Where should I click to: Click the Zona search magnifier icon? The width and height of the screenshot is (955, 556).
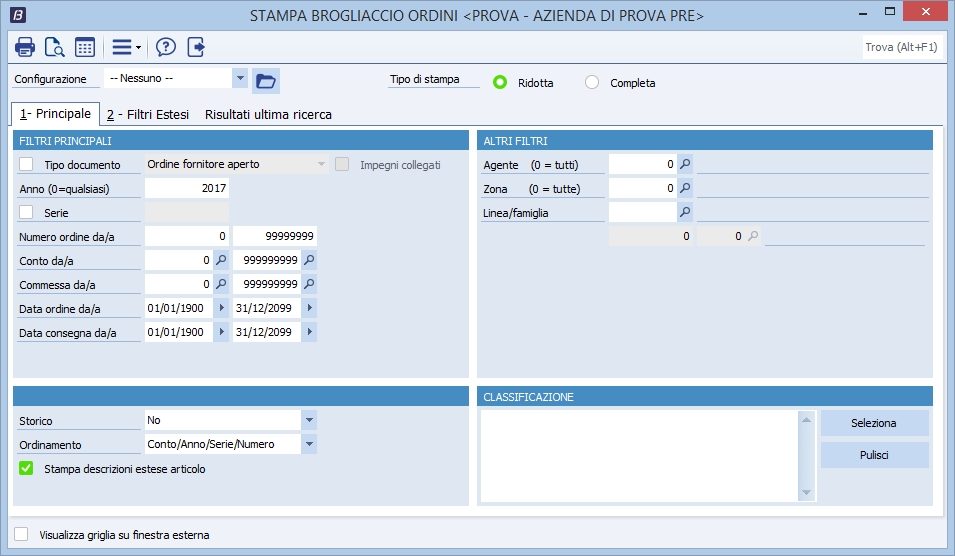click(685, 188)
